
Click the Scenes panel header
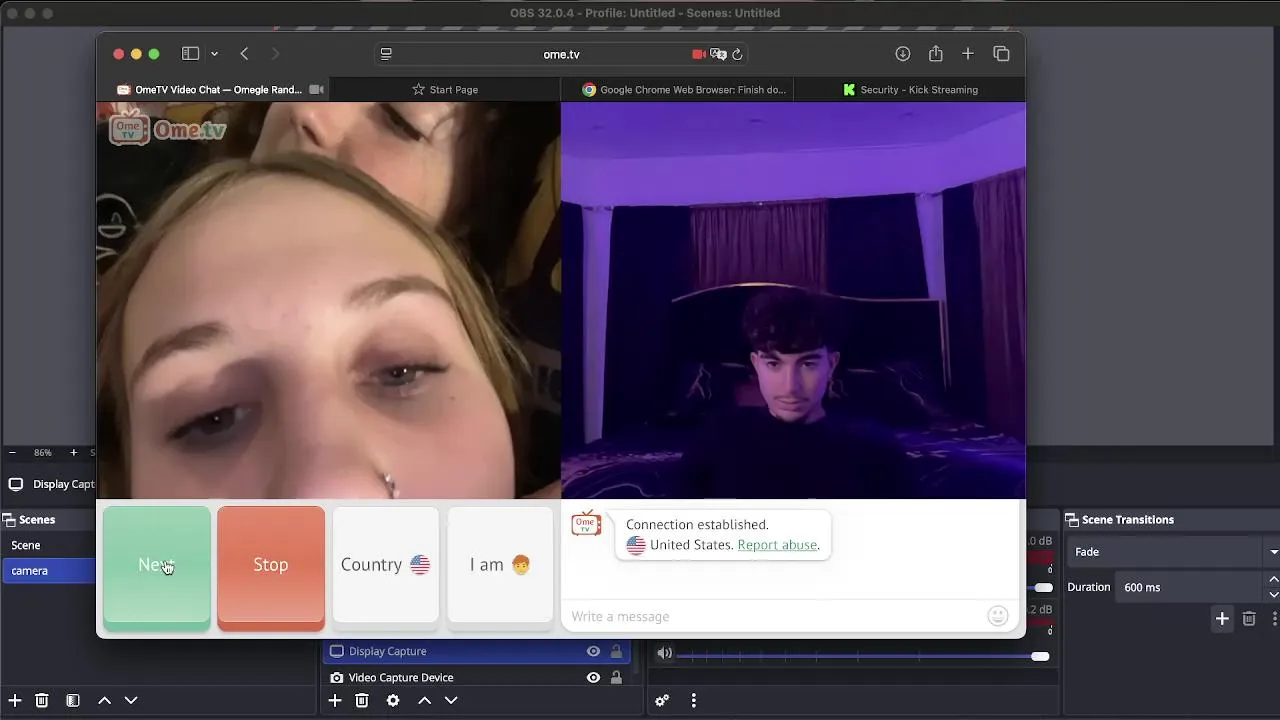tap(48, 520)
